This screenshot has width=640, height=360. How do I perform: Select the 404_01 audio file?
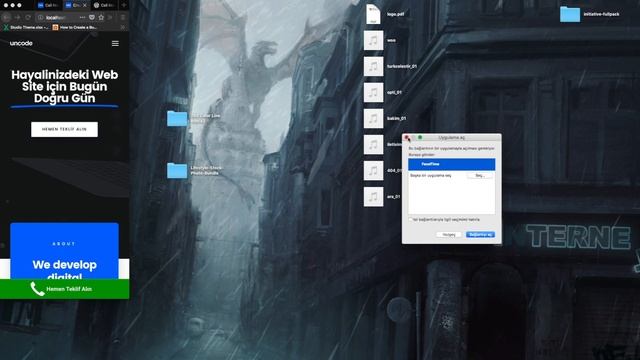[x=373, y=171]
